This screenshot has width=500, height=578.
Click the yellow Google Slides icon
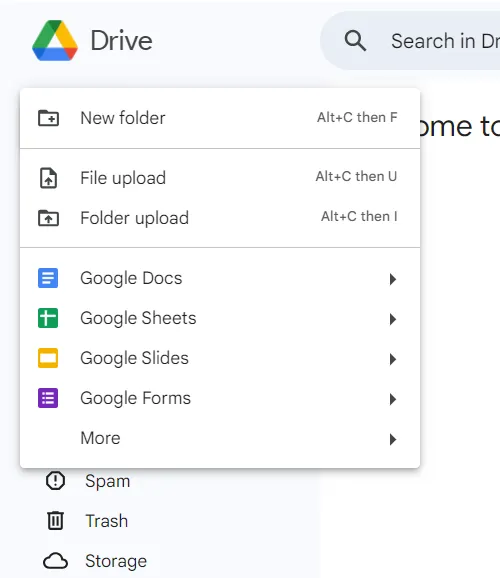coord(48,358)
